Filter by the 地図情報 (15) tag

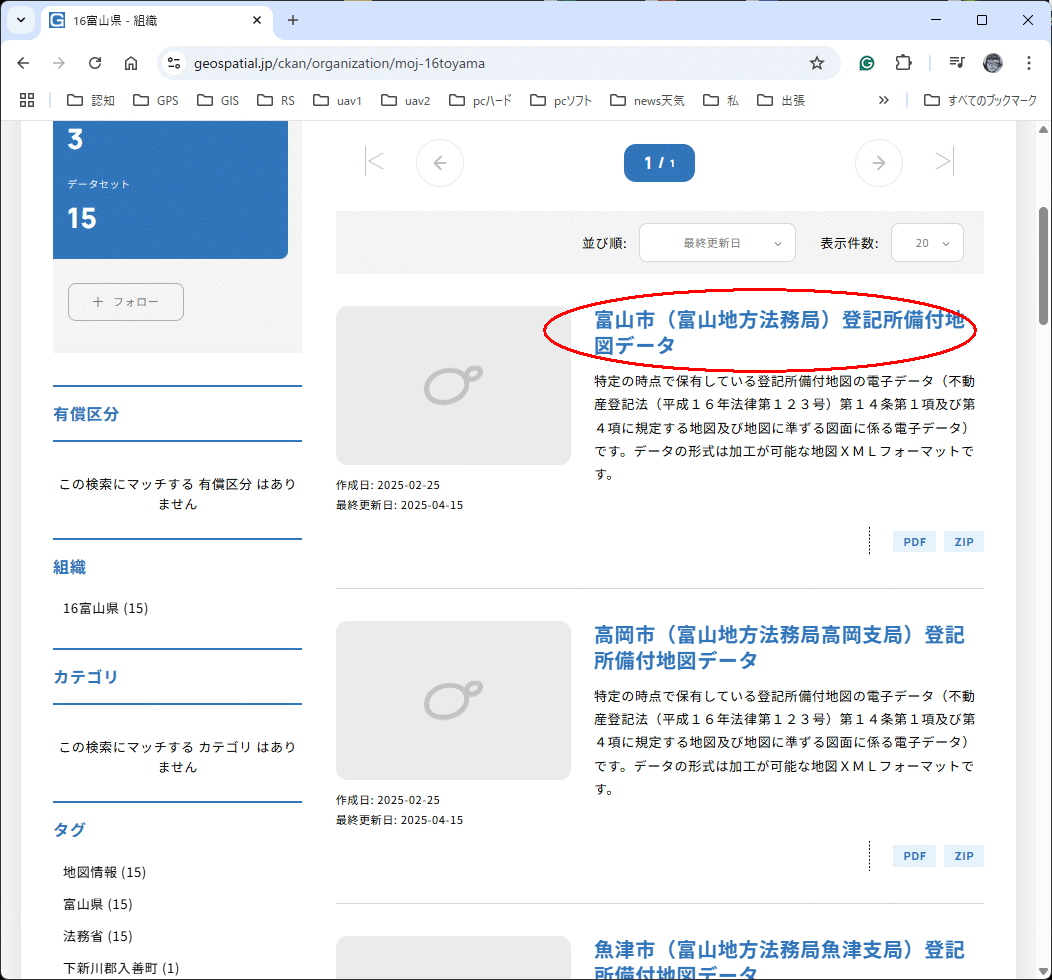104,872
